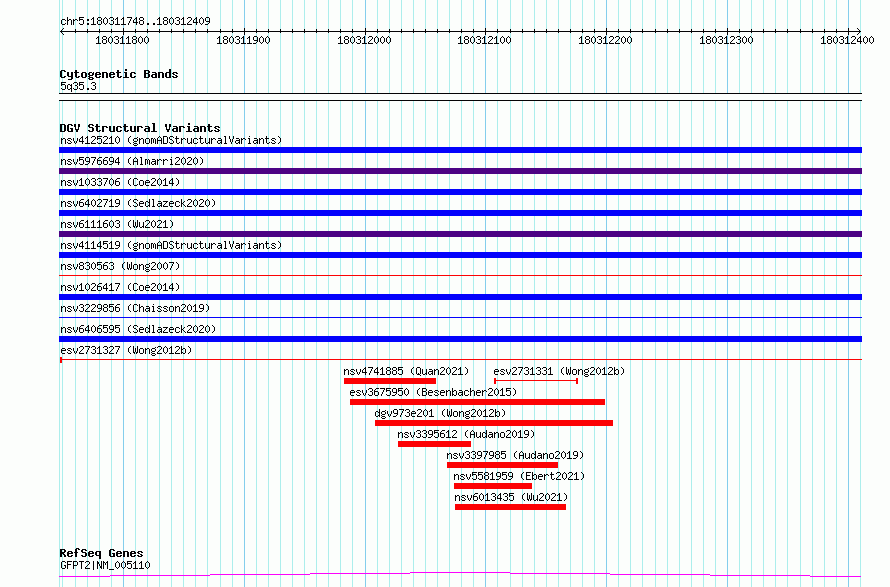Select the thin red line under esv2731327
Screen dimensions: 890x587
(460, 359)
